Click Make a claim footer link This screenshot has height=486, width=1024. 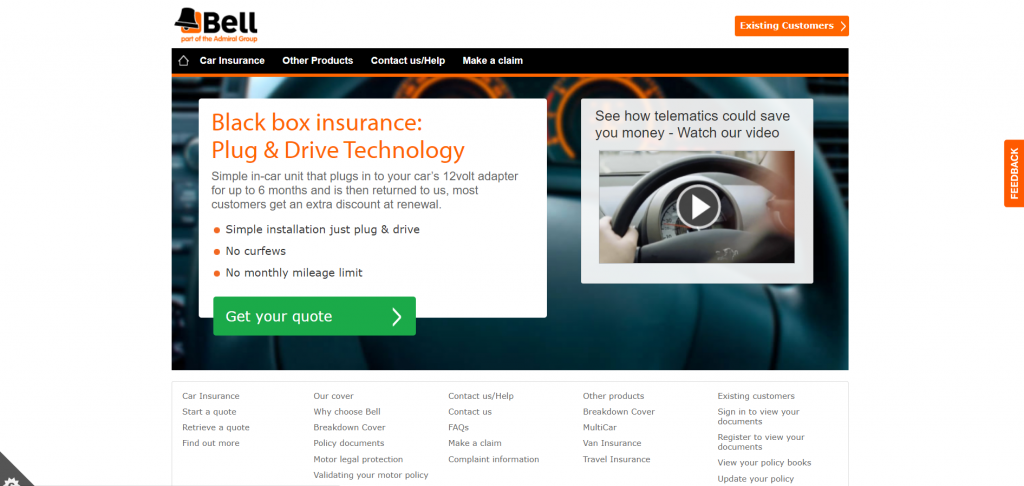(x=475, y=443)
